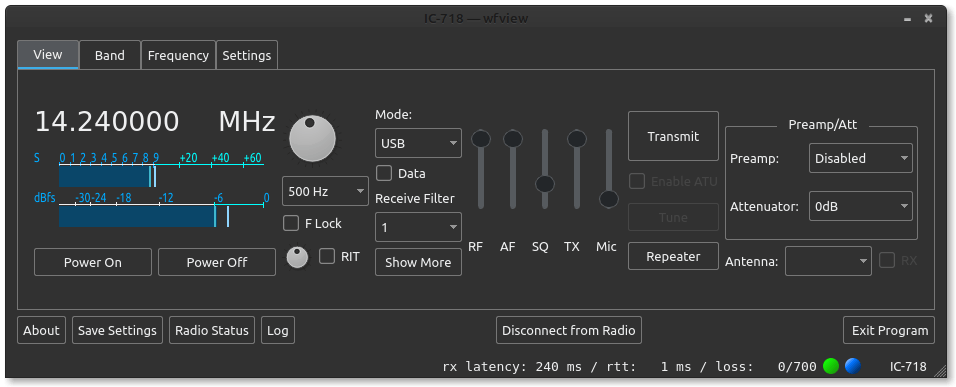Viewport: 956px width, 387px height.
Task: Open the Preamp dropdown showing Disabled
Action: click(861, 158)
